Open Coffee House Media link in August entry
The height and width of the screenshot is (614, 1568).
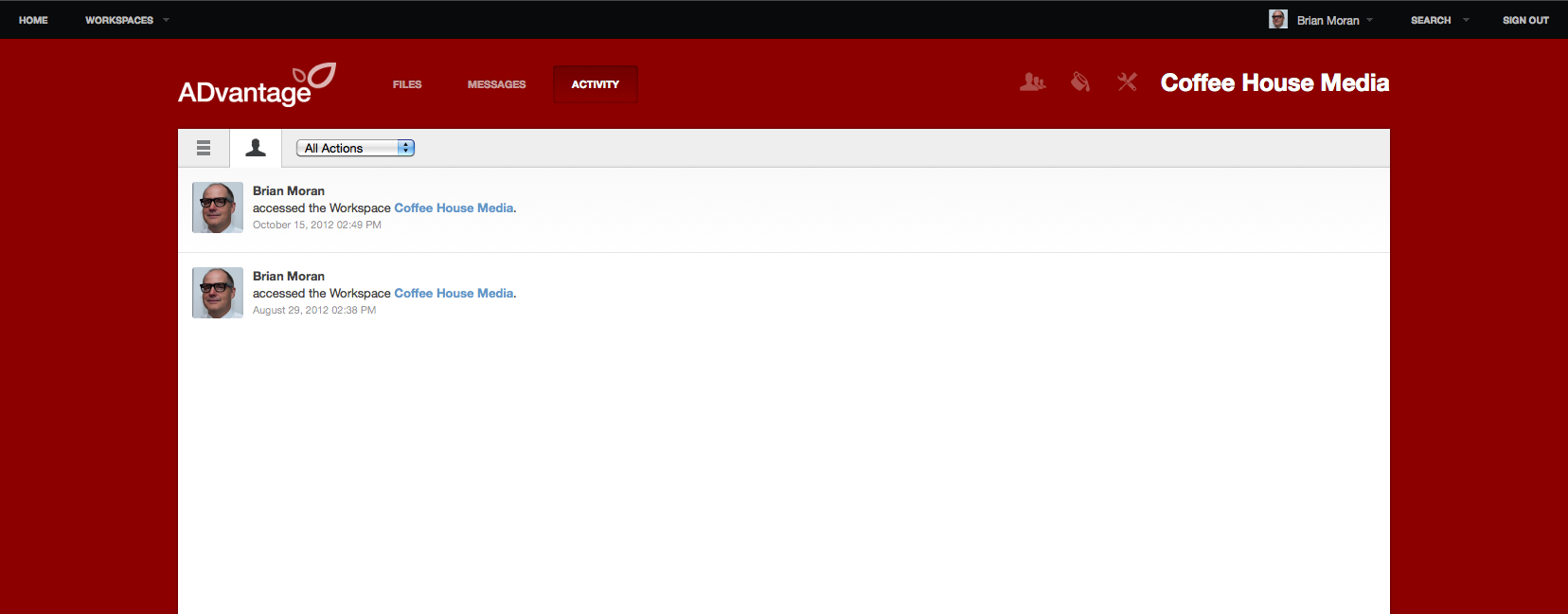click(454, 293)
